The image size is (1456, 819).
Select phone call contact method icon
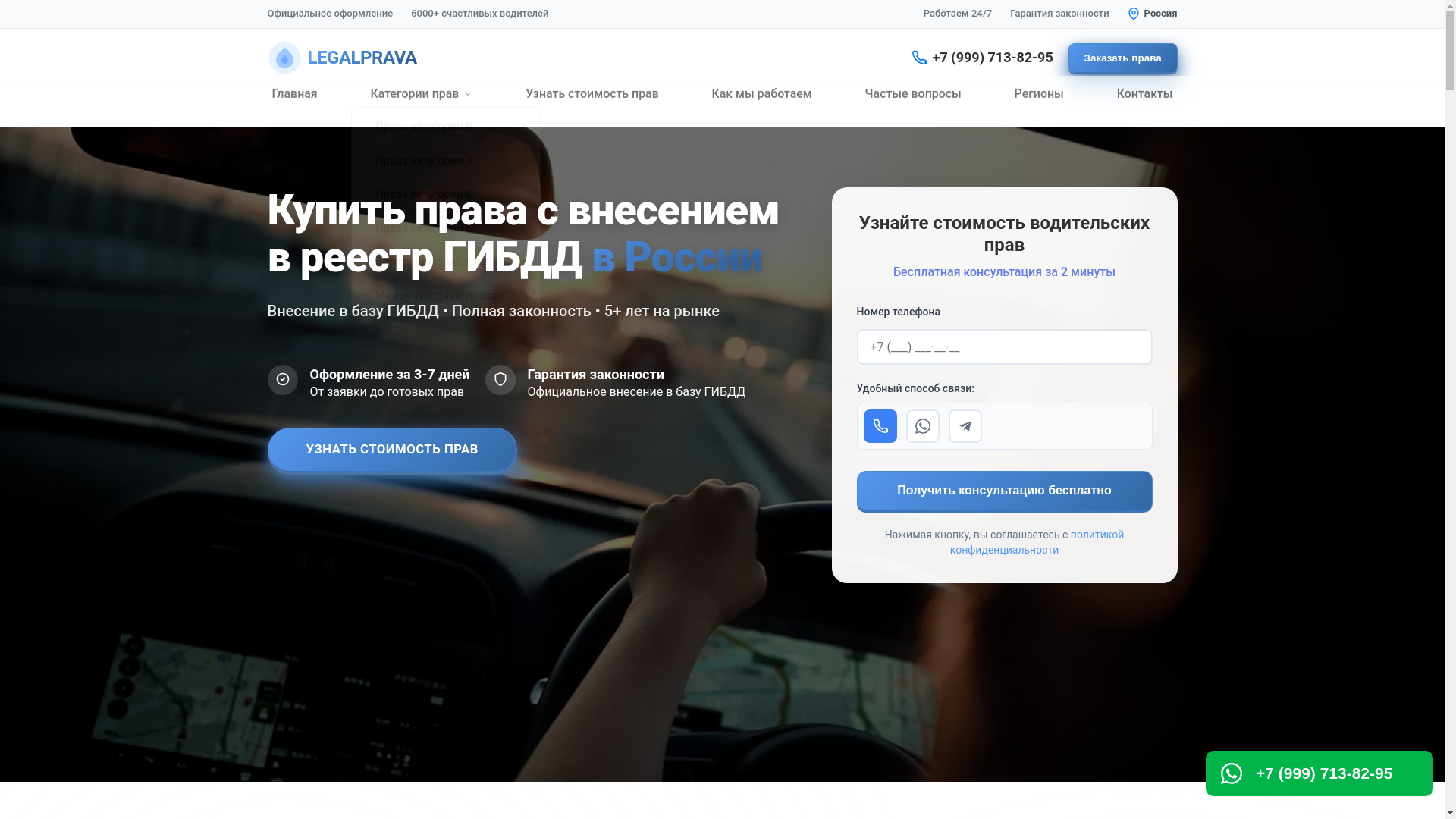(x=880, y=426)
